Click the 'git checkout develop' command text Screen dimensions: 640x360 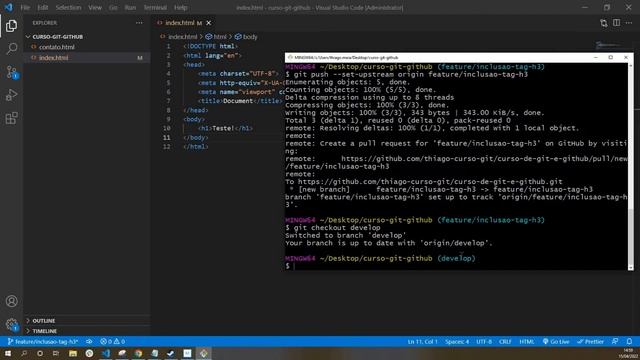pyautogui.click(x=337, y=228)
